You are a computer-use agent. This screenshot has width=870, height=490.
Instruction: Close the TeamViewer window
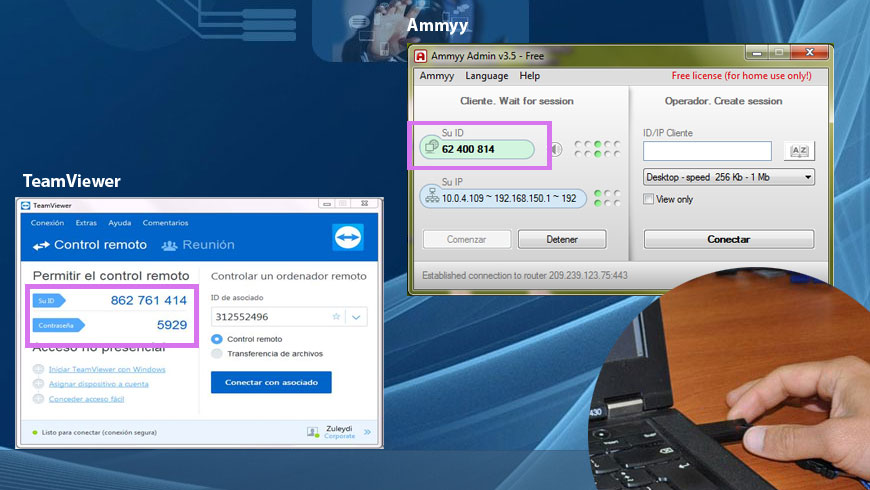click(365, 204)
